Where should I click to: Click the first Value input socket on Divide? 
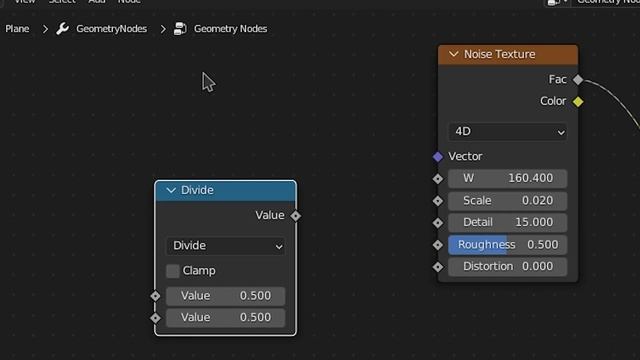coord(155,296)
